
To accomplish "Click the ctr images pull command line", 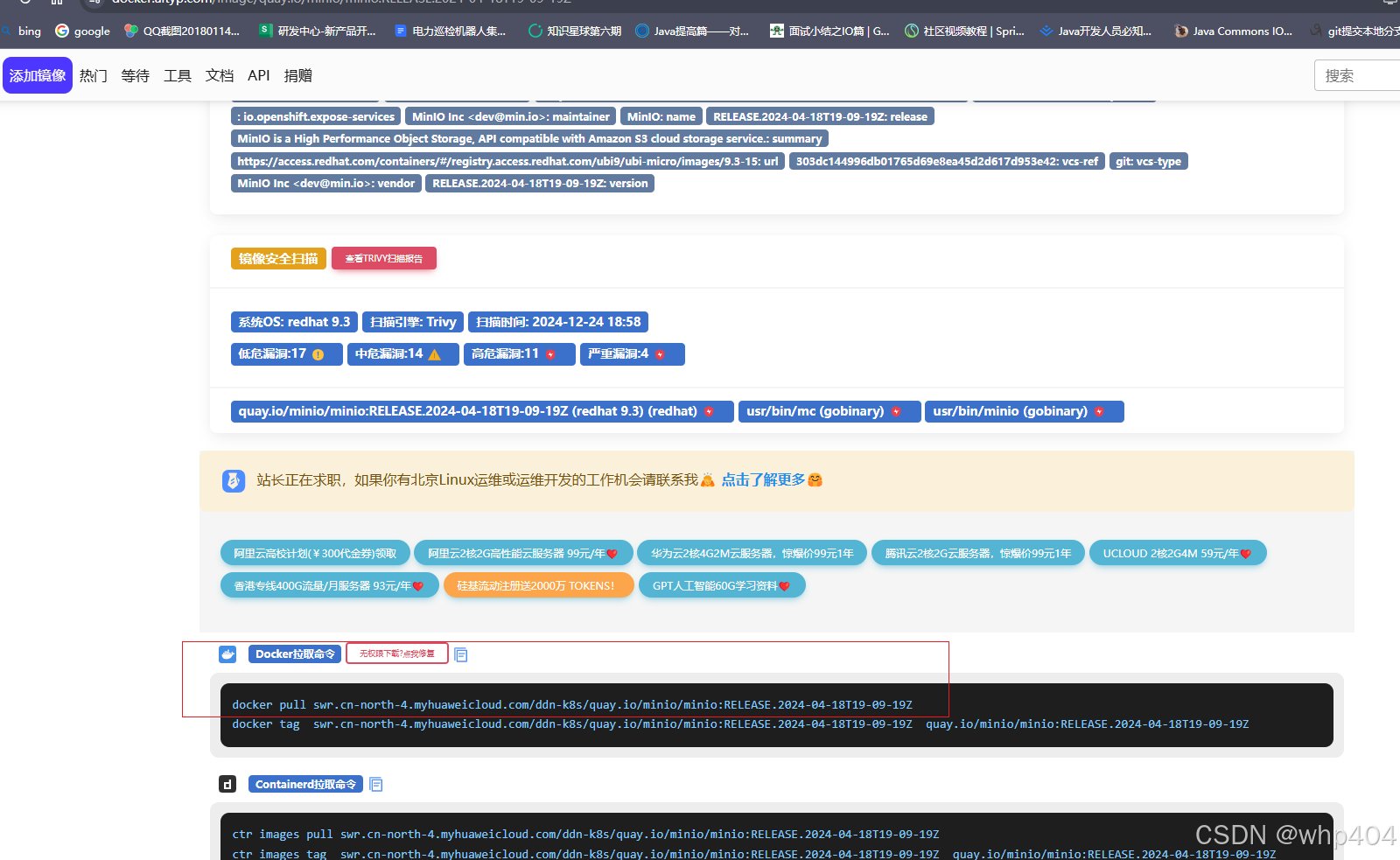I will [585, 835].
